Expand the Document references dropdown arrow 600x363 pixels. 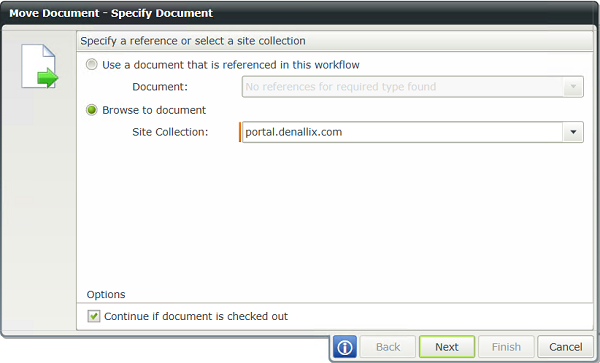573,86
